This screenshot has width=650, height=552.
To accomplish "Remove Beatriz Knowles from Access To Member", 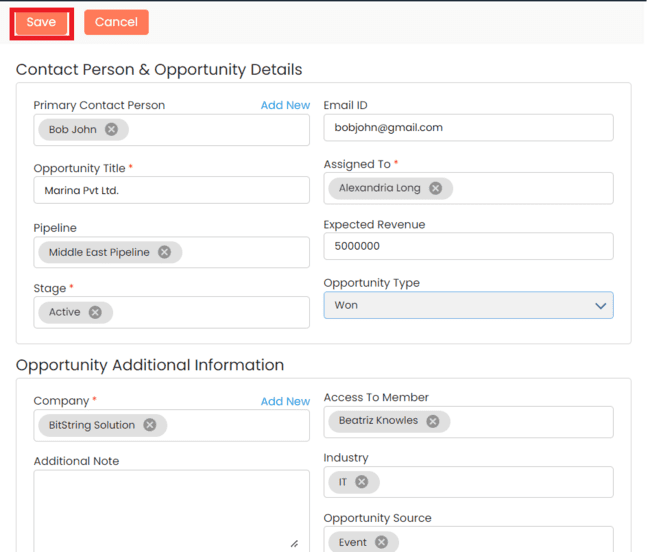I will coord(432,421).
